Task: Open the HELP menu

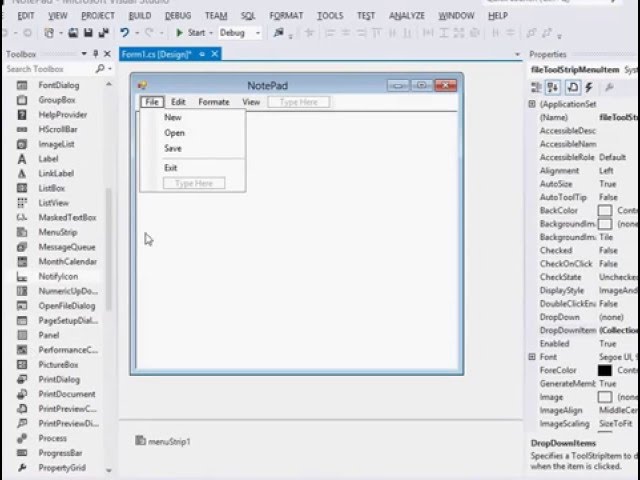Action: pos(498,16)
